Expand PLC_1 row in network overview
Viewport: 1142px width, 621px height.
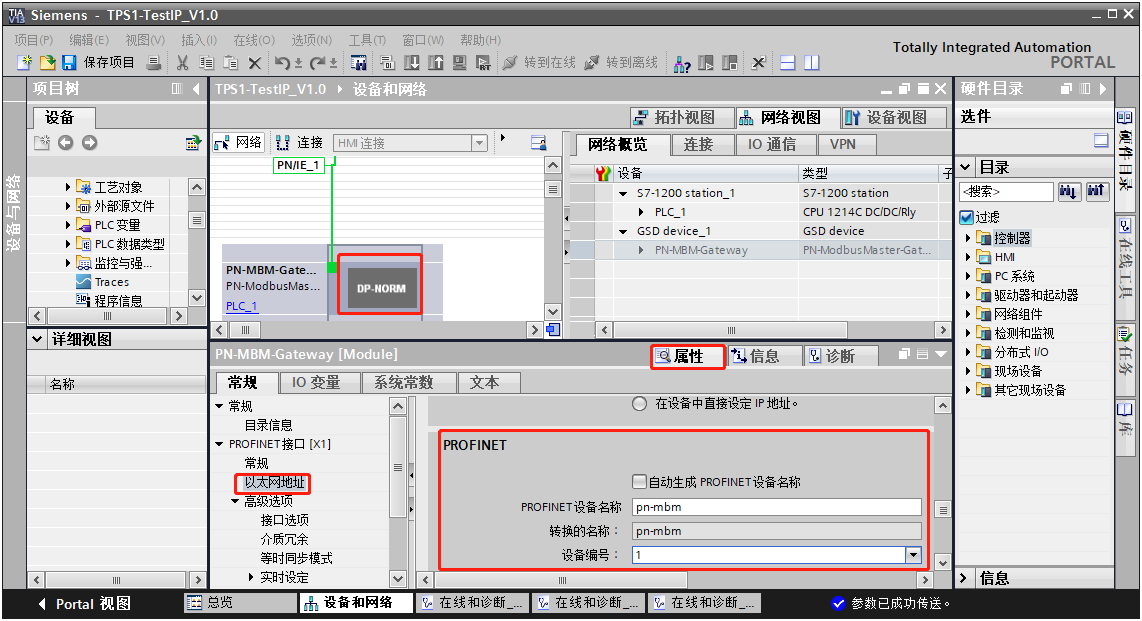click(x=641, y=213)
